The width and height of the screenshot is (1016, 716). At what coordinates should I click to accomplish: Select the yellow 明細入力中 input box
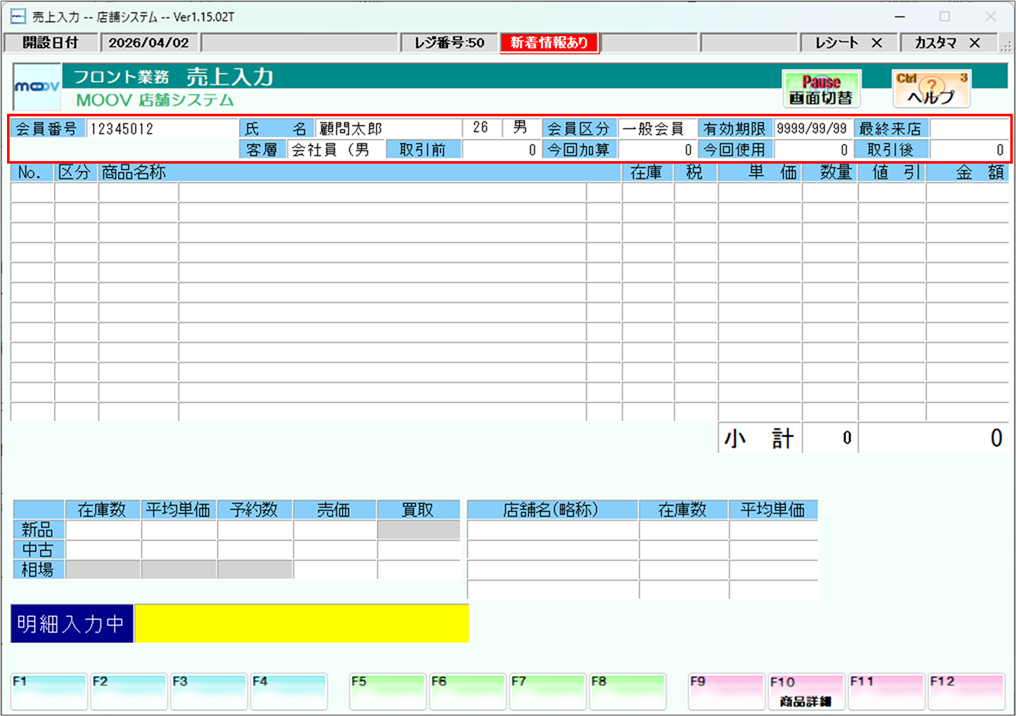pos(301,624)
